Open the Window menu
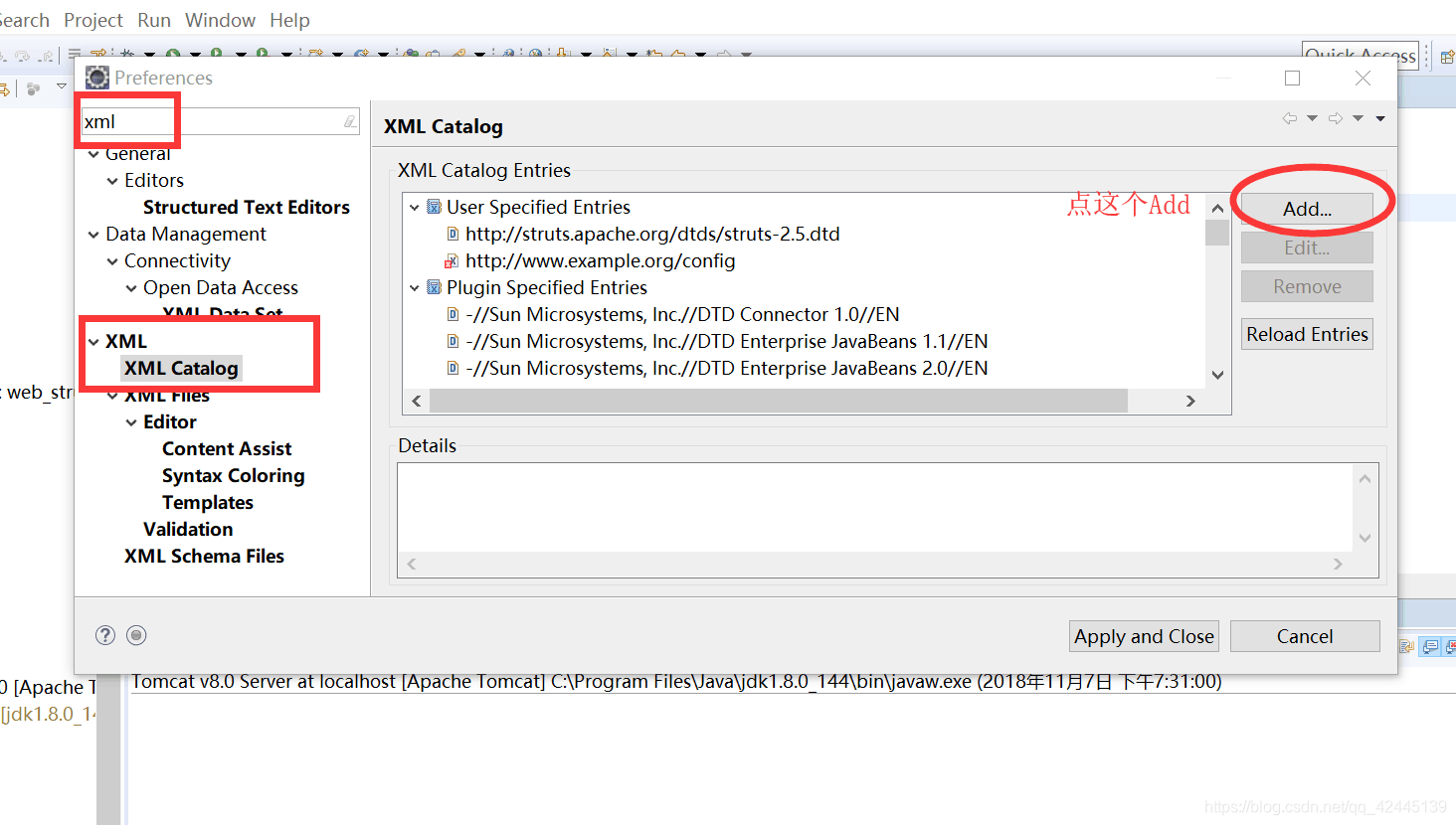The height and width of the screenshot is (825, 1456). pyautogui.click(x=220, y=20)
